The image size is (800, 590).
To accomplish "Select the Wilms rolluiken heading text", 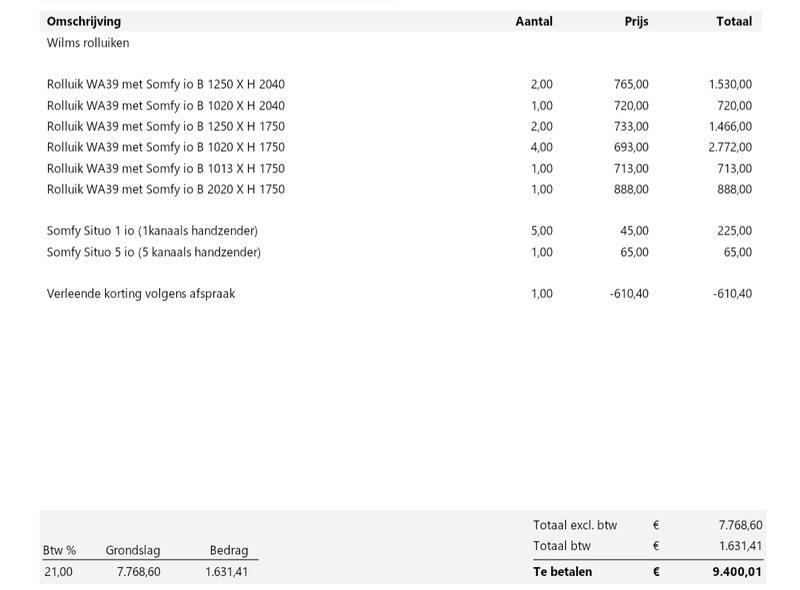I will coord(88,43).
